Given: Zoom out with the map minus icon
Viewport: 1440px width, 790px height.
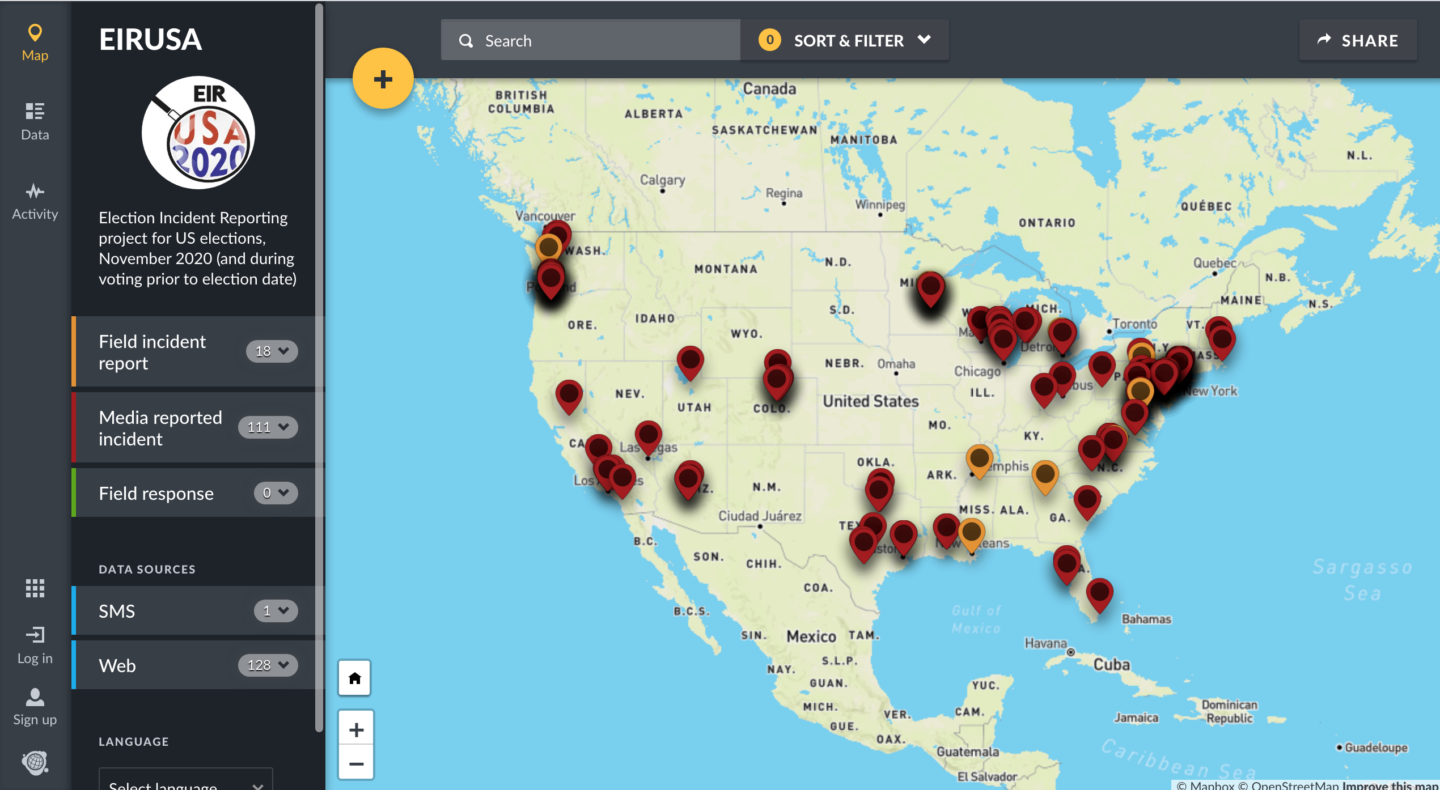Looking at the screenshot, I should coord(356,762).
